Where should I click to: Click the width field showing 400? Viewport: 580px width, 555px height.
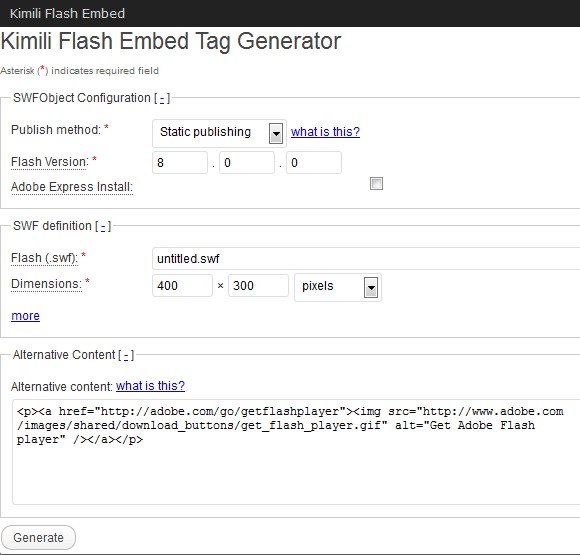[x=182, y=286]
